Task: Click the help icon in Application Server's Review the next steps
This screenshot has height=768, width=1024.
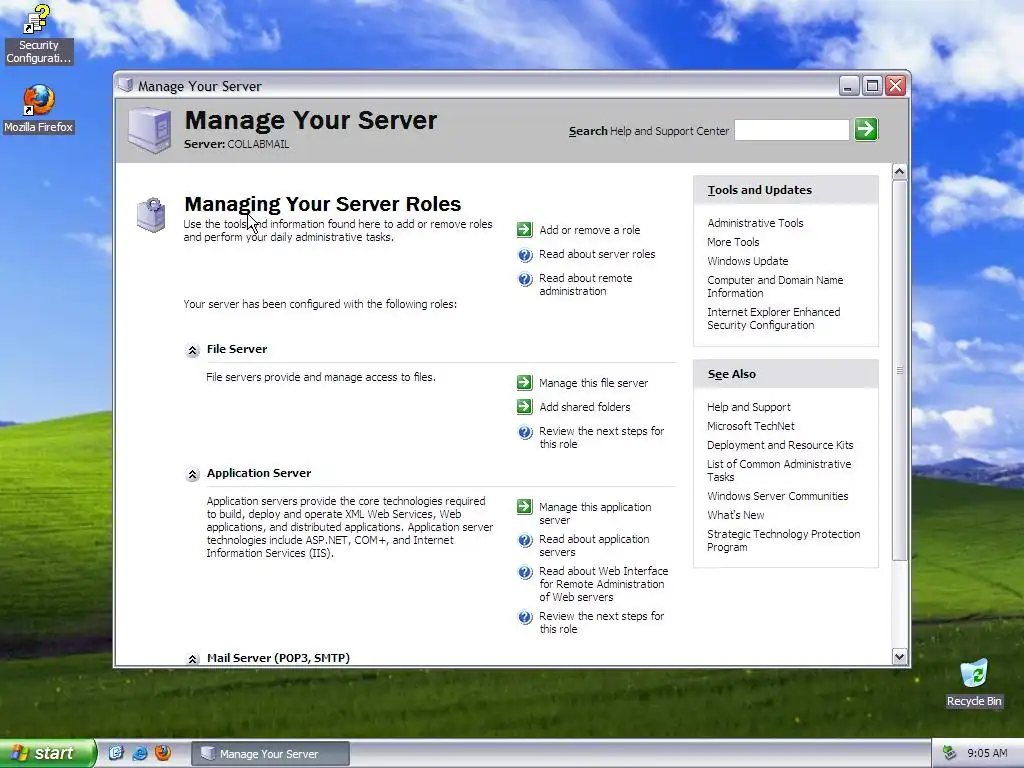Action: point(525,617)
